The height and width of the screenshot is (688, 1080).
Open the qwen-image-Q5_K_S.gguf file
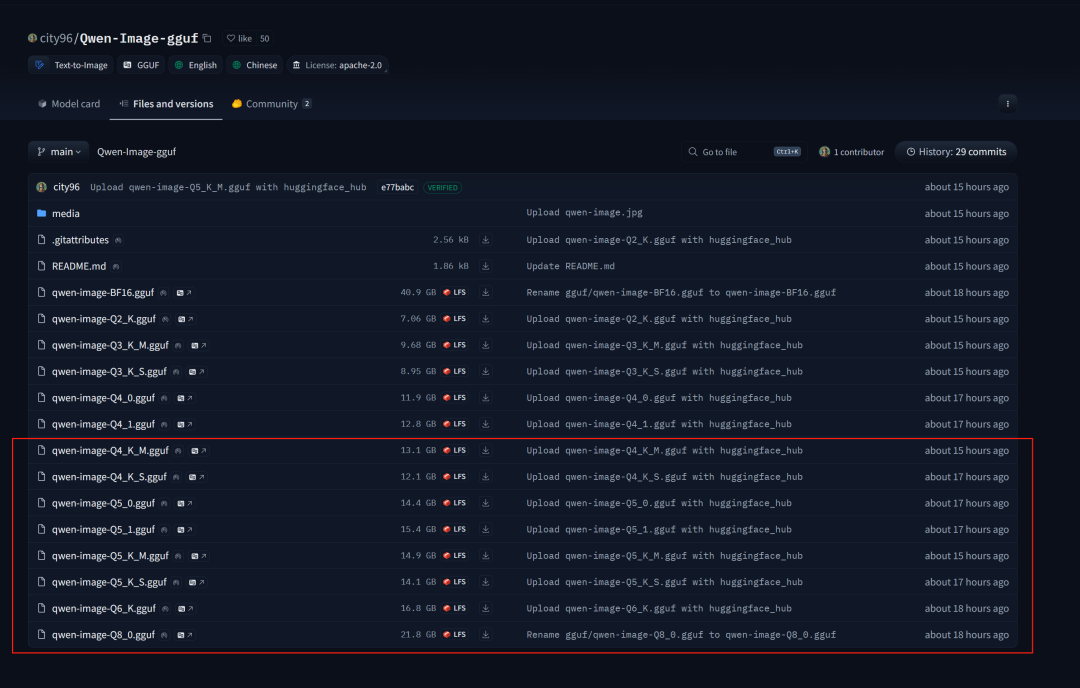(x=109, y=582)
